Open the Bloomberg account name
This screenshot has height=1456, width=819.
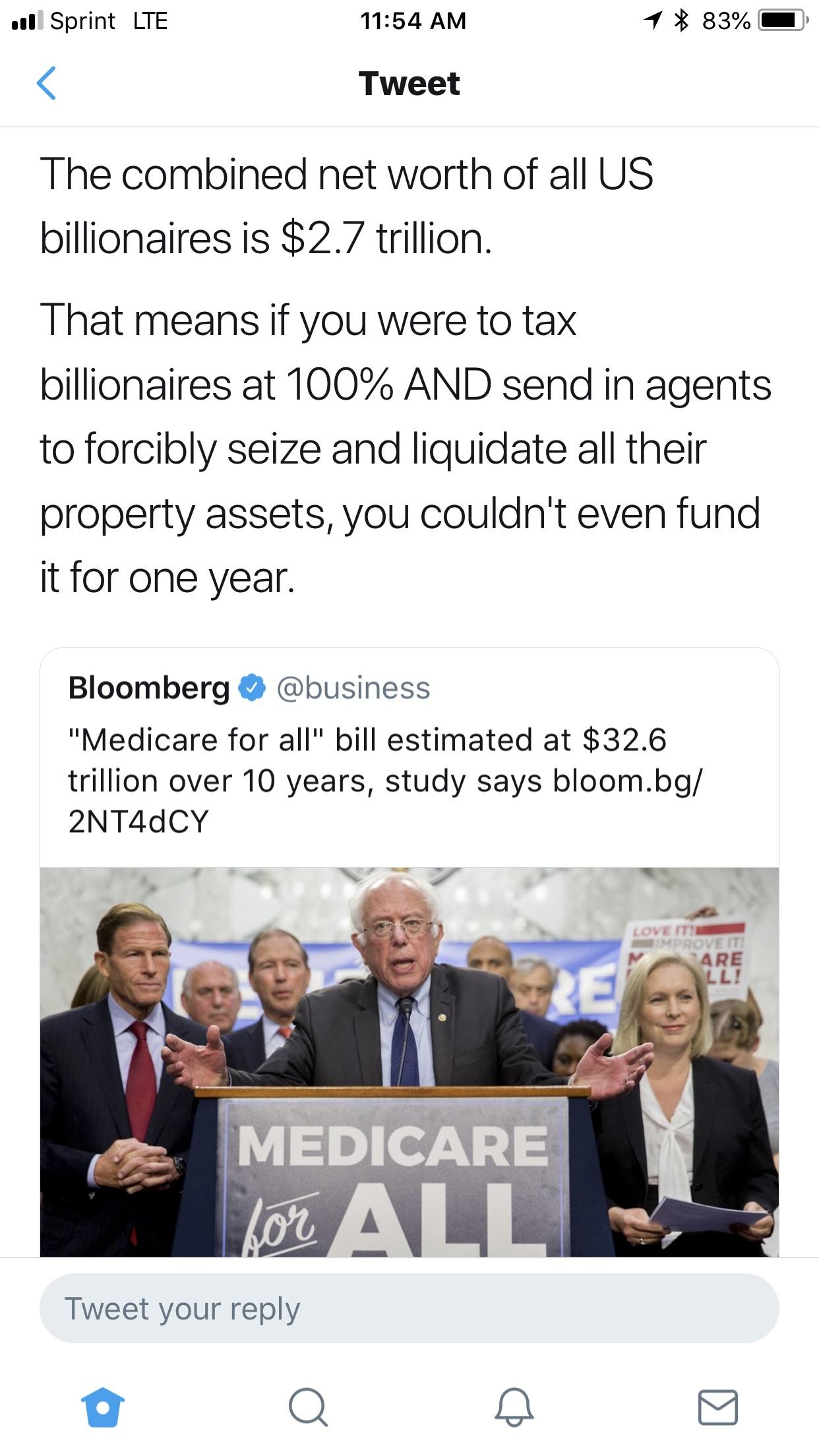point(149,688)
